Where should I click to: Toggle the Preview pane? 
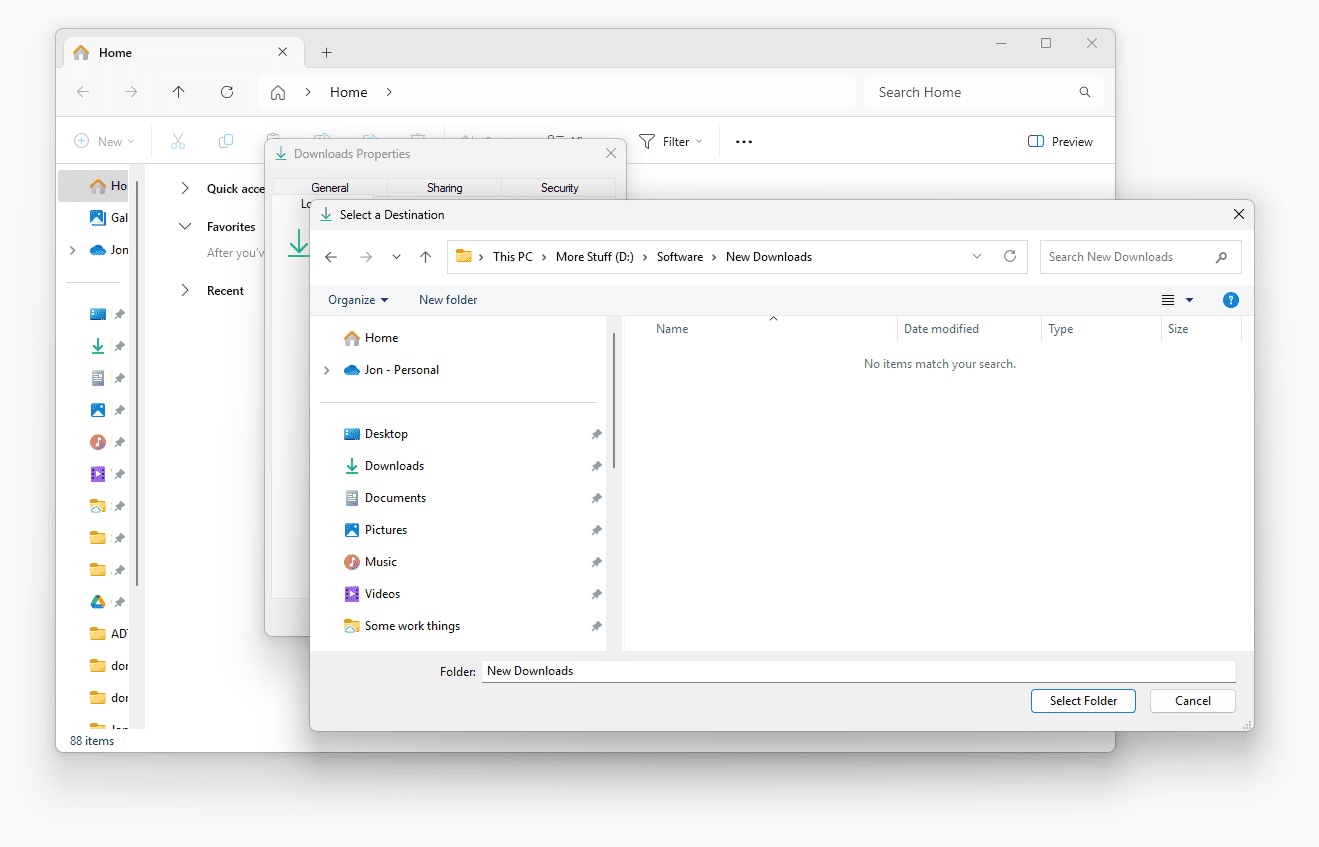[1060, 142]
